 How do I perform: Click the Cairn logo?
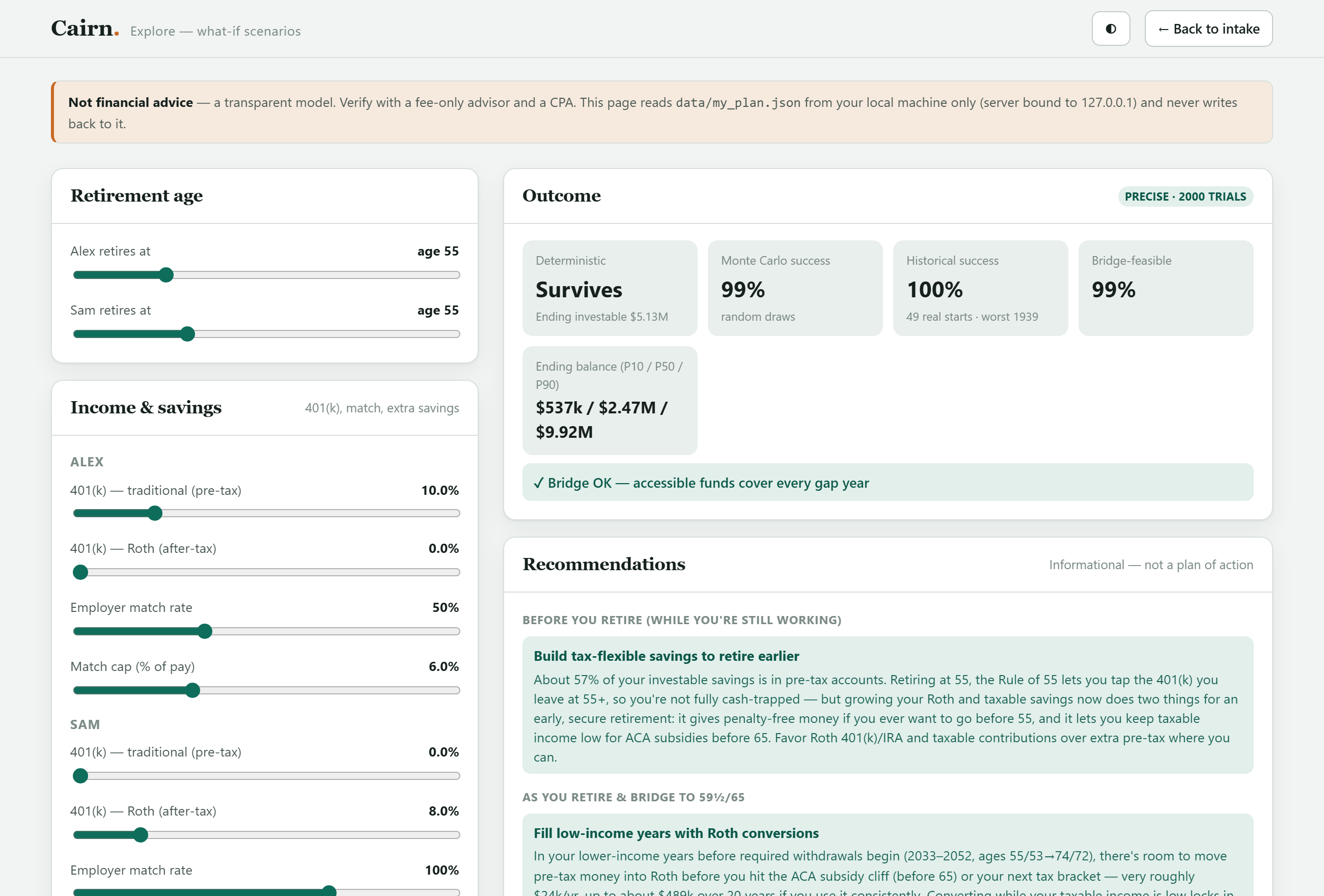85,29
